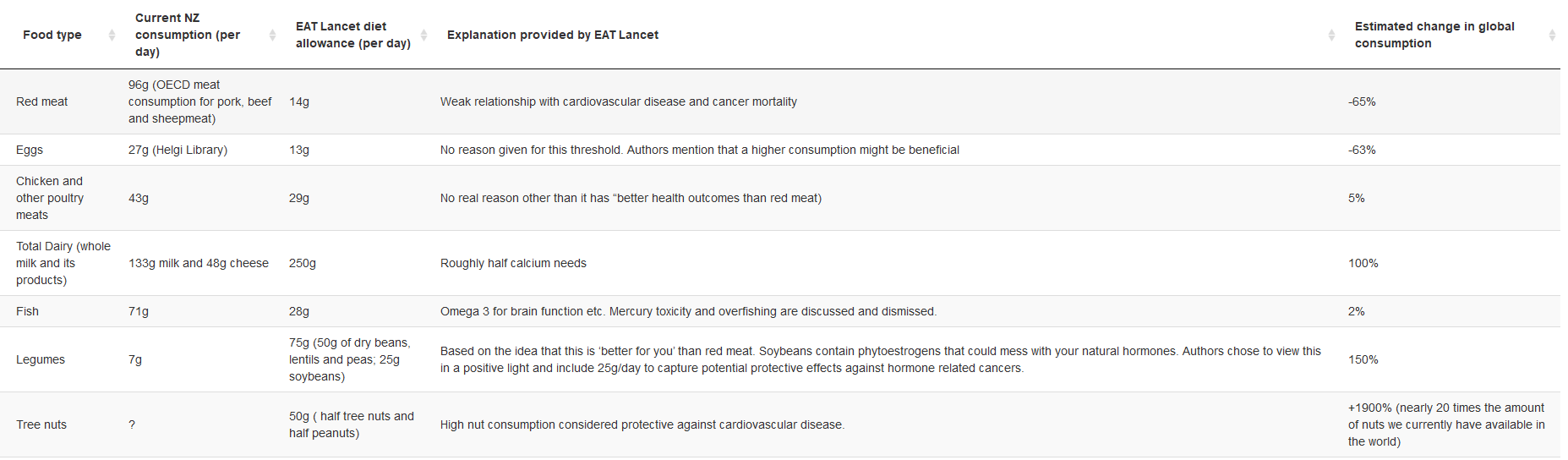
Task: Select the Fish row label
Action: [x=28, y=311]
